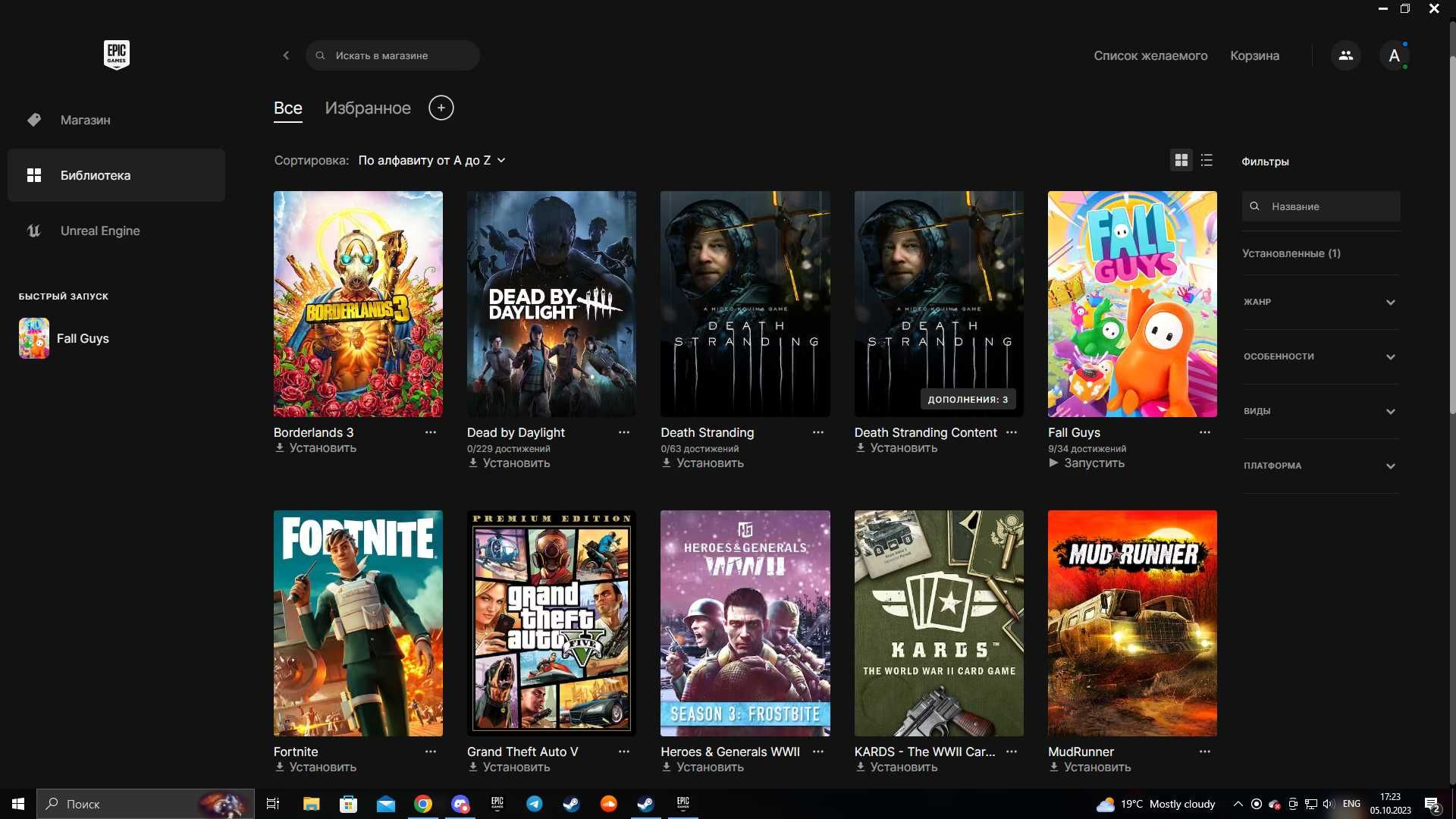The height and width of the screenshot is (819, 1456).
Task: Install Death Stranding
Action: tap(703, 463)
